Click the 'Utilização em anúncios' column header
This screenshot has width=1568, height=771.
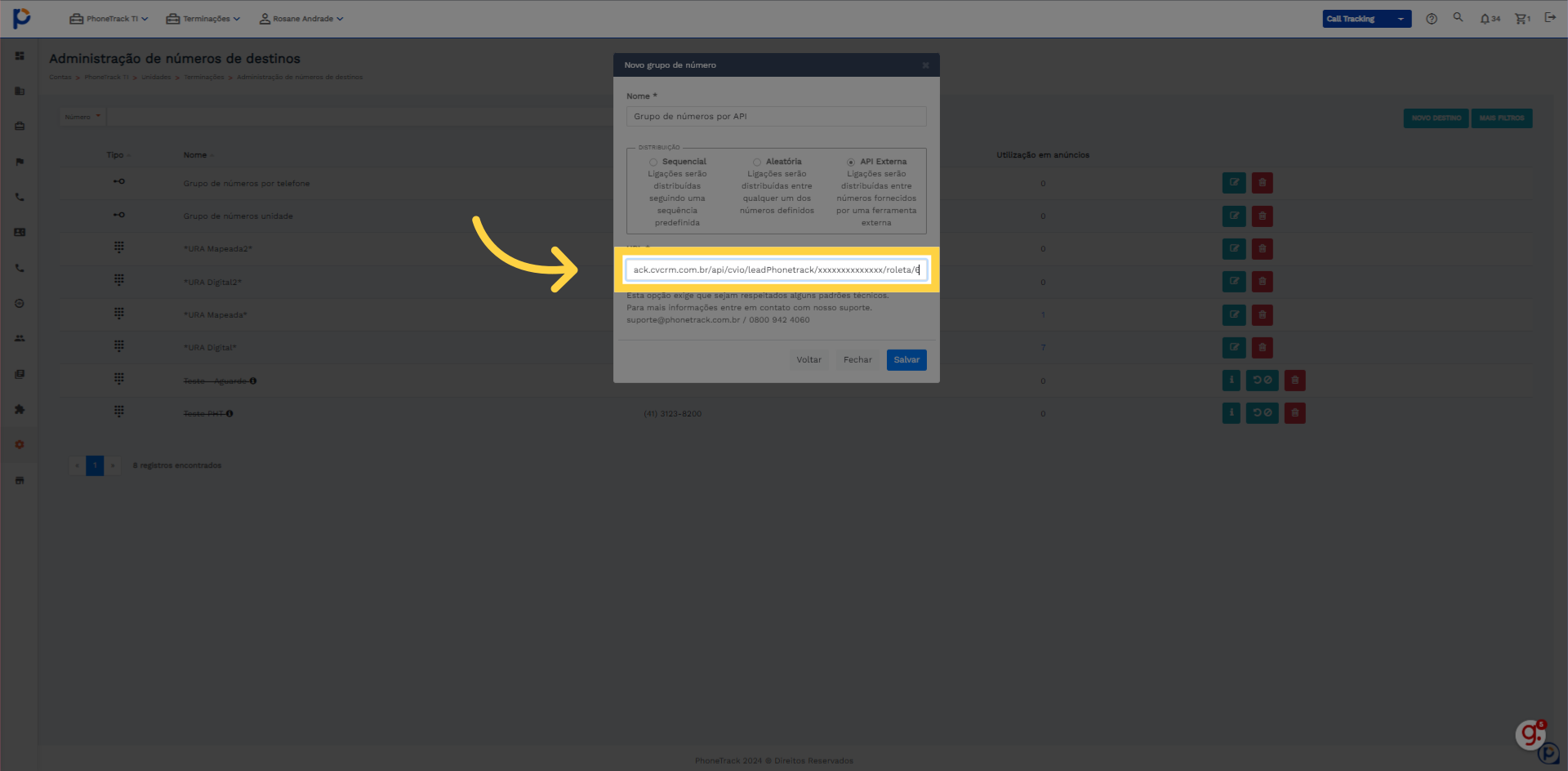tap(1043, 155)
